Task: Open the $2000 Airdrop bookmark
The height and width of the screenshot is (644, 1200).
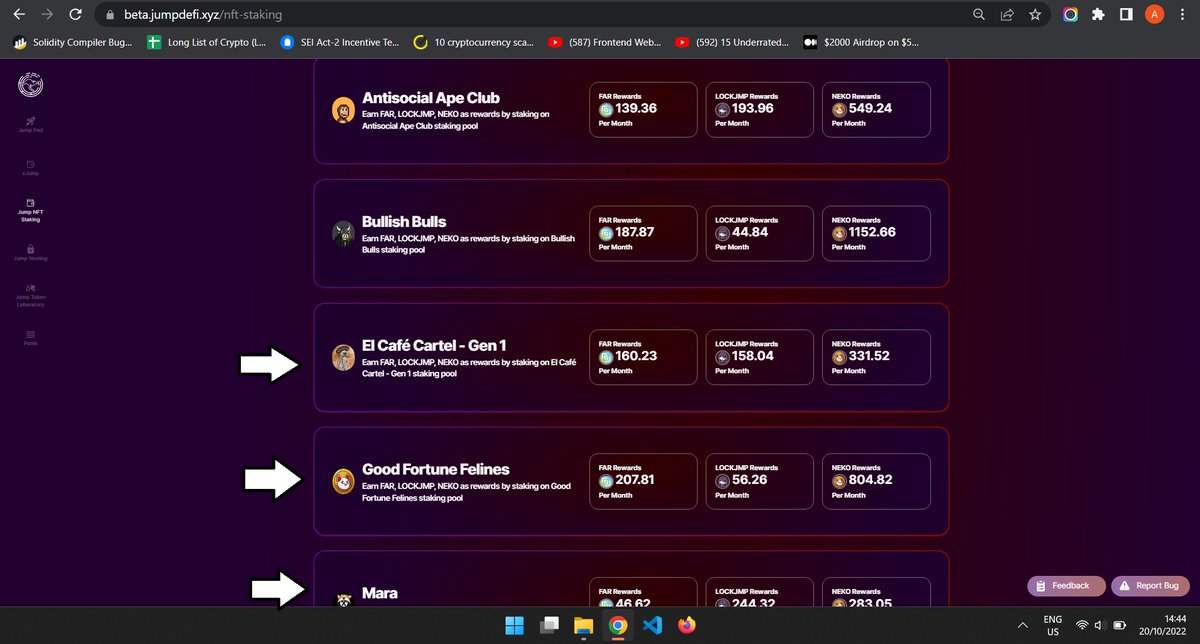Action: [862, 43]
